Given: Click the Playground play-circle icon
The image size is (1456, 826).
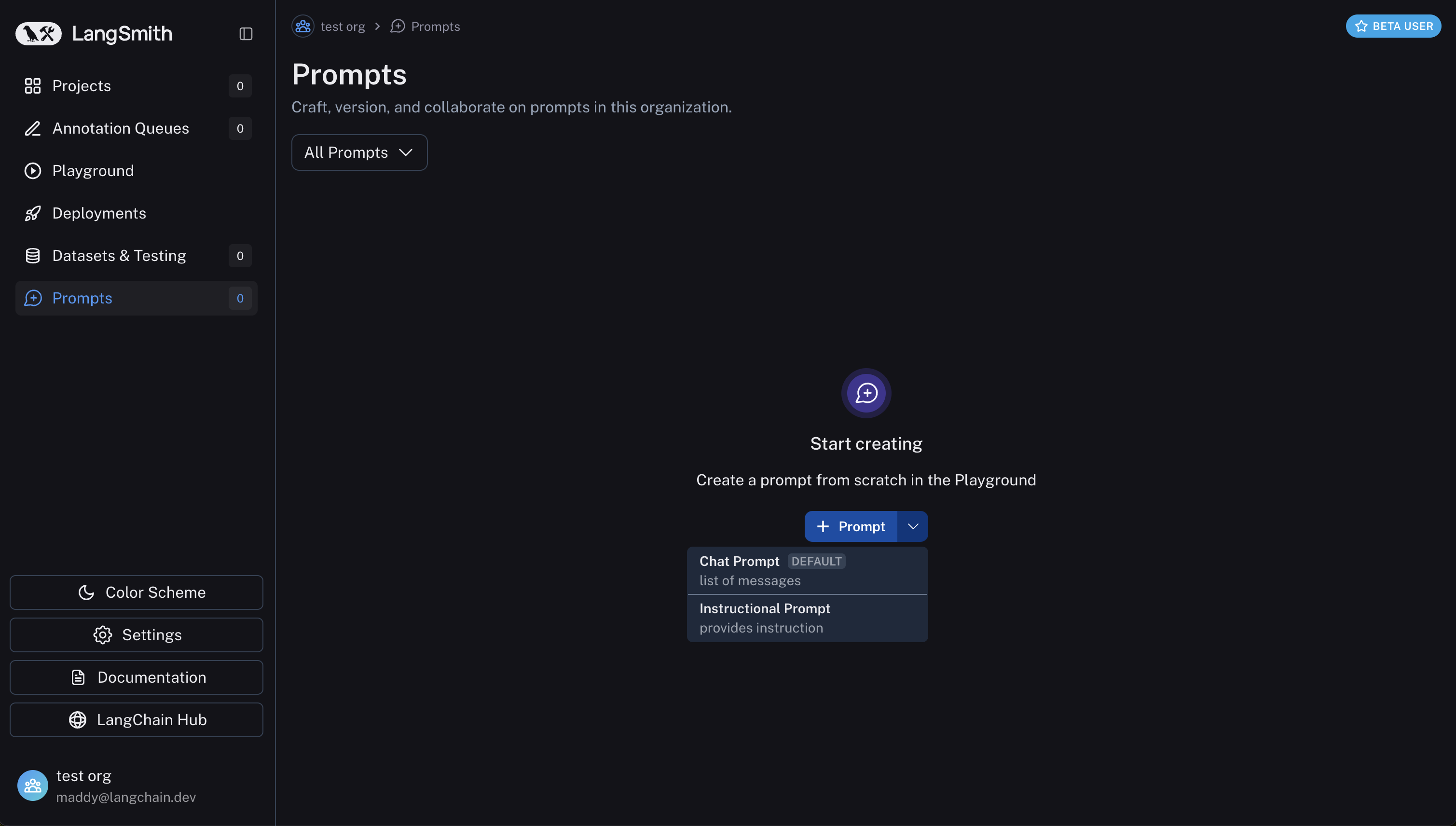Looking at the screenshot, I should 33,171.
